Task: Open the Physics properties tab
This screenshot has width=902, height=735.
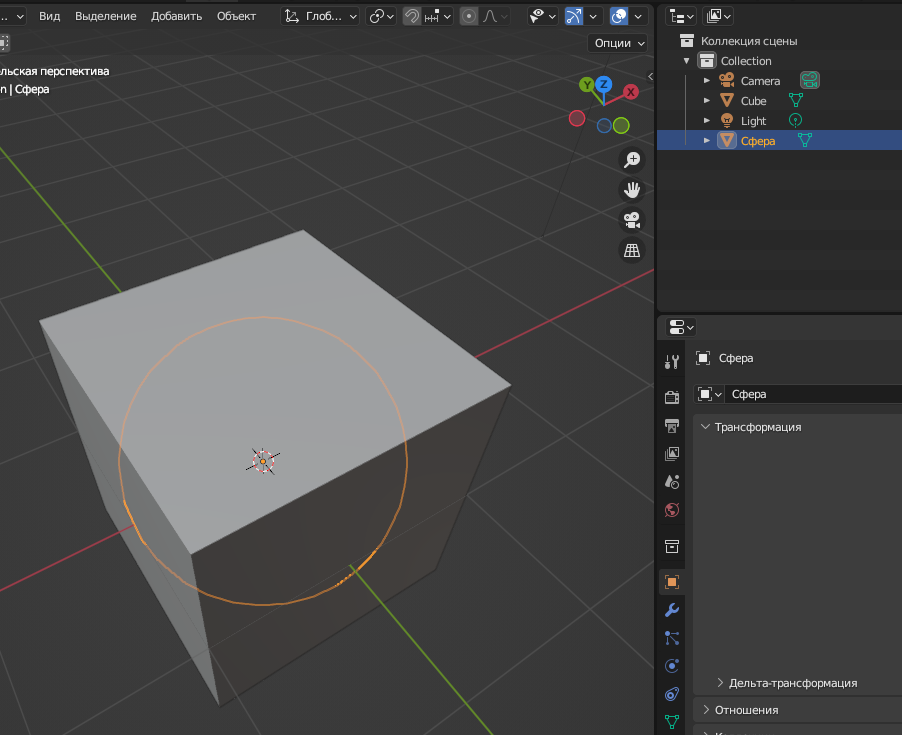Action: pos(671,666)
